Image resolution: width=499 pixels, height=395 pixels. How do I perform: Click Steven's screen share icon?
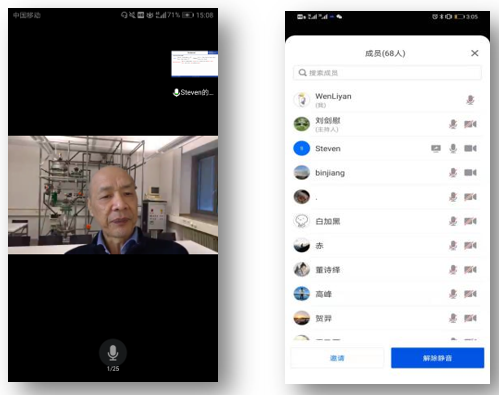click(x=436, y=148)
